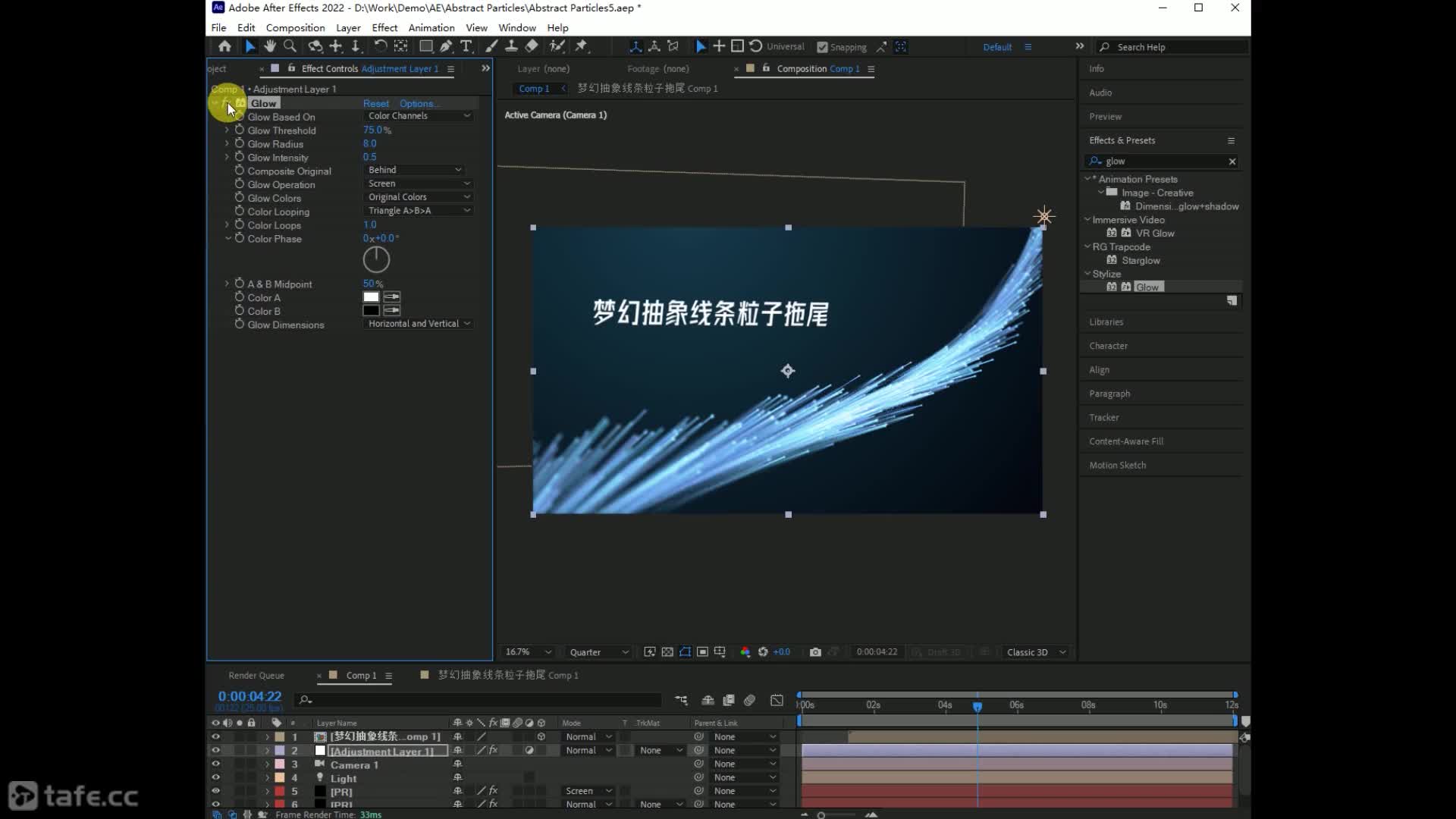The height and width of the screenshot is (819, 1456).
Task: Open the composition mini-flowchart icon
Action: 681,700
